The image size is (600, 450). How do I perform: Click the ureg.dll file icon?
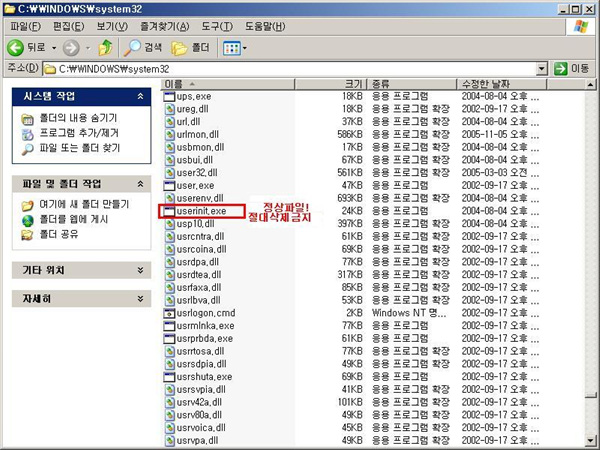pyautogui.click(x=170, y=109)
